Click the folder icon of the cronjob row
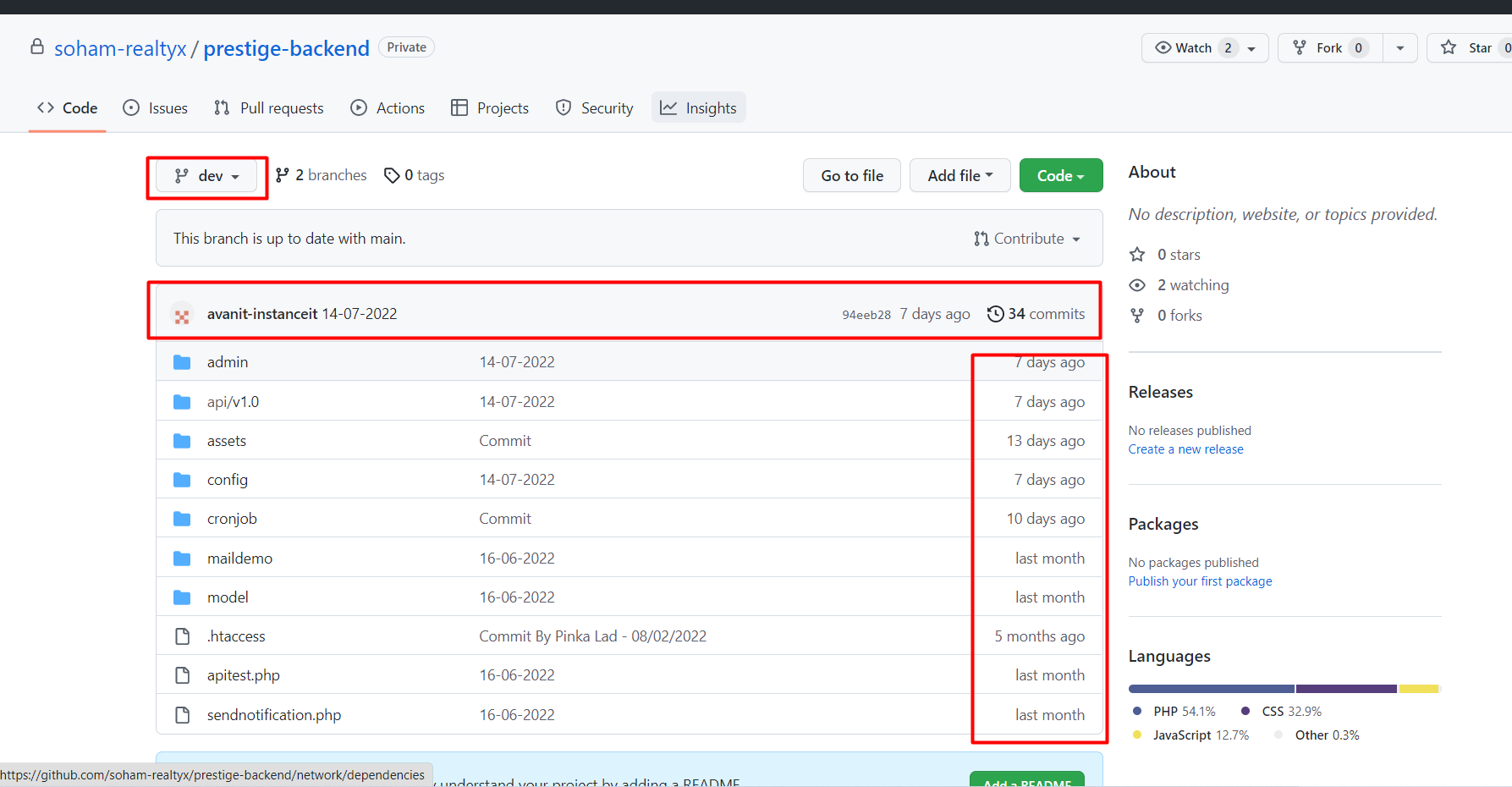This screenshot has height=787, width=1512. click(x=182, y=519)
